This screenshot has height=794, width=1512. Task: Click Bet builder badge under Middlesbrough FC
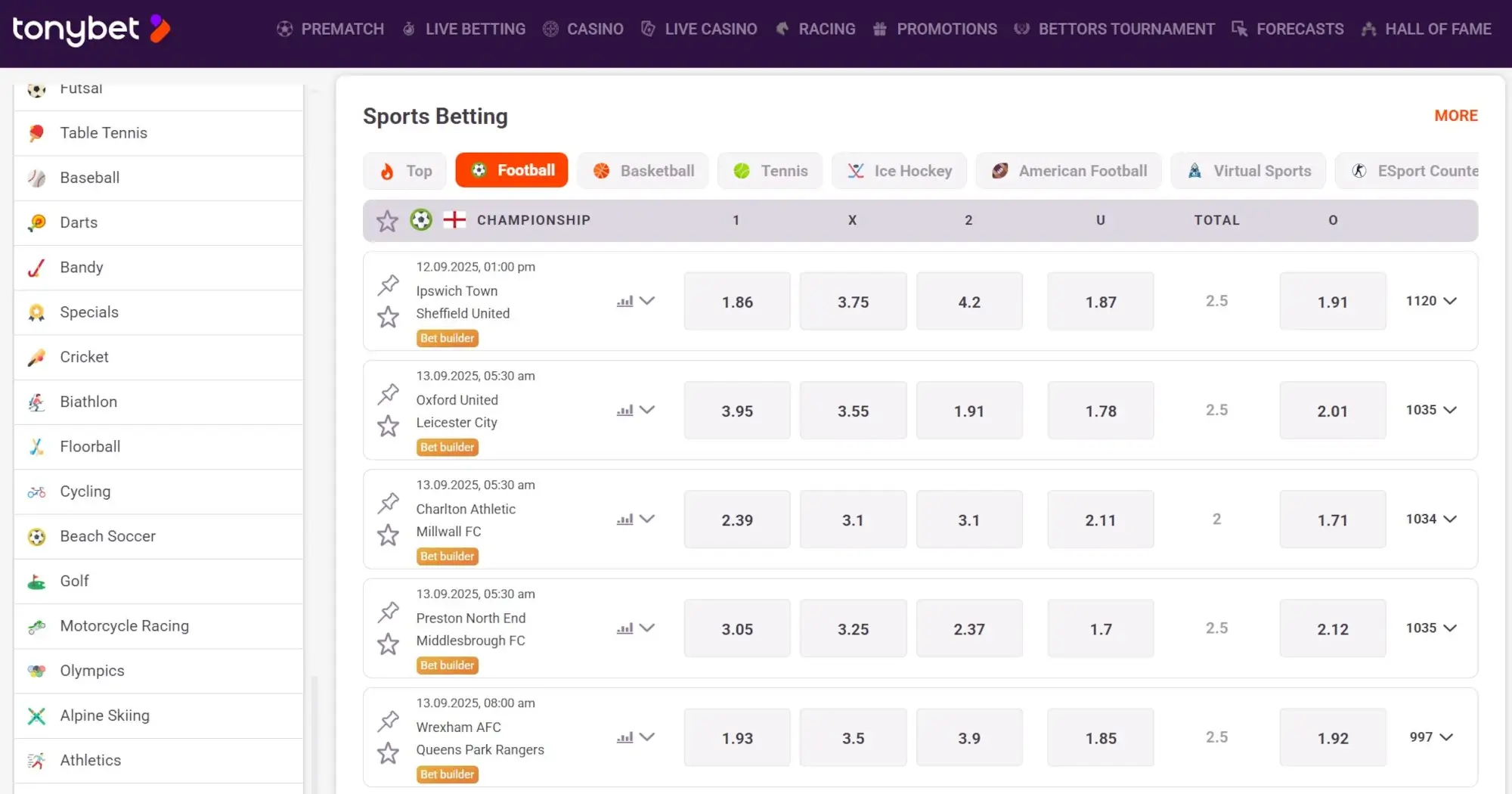447,665
